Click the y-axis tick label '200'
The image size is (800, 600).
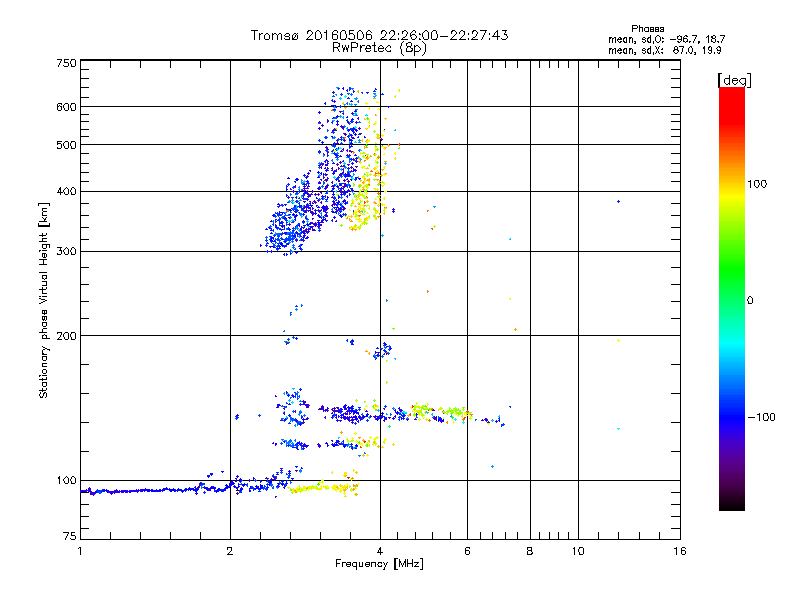tap(66, 336)
